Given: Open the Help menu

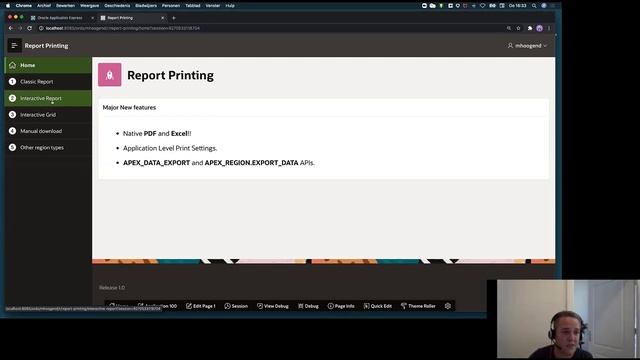Looking at the screenshot, I should (230, 6).
